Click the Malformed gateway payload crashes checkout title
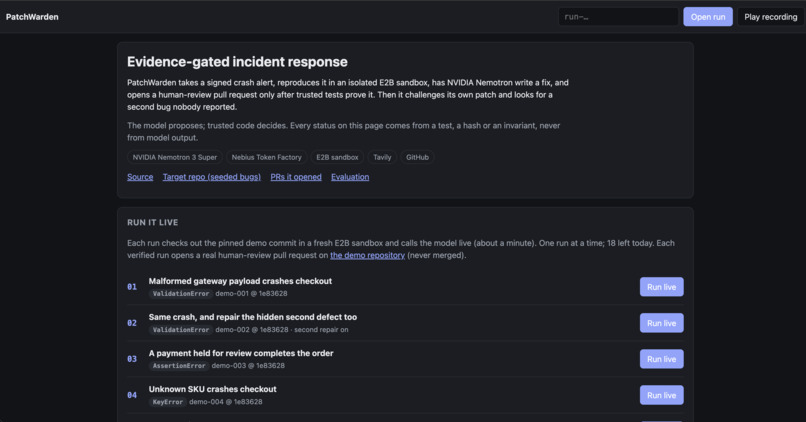 pyautogui.click(x=240, y=281)
